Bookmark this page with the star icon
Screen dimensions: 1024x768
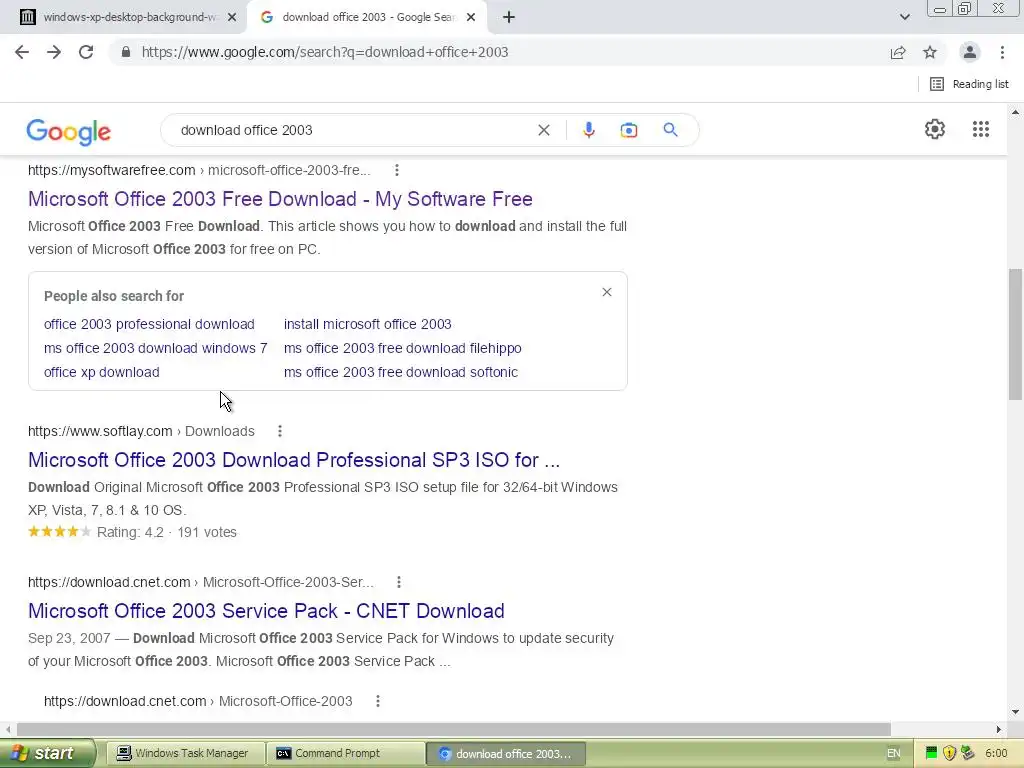[930, 52]
